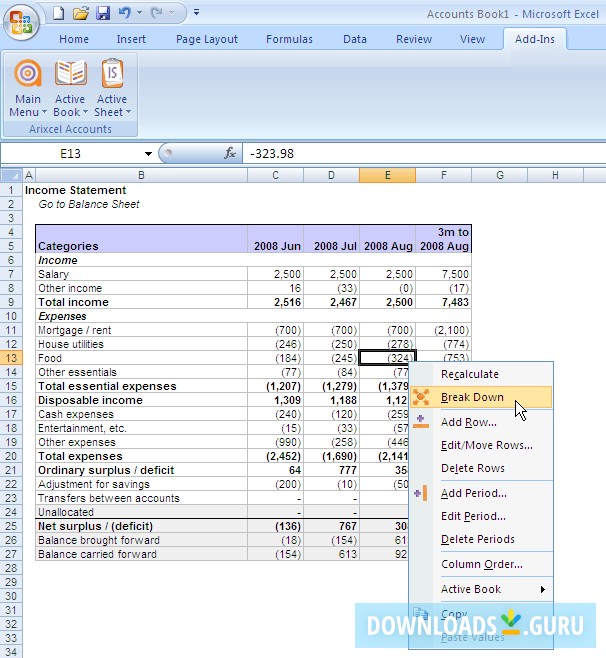Expand the Active Sheet dropdown arrow
Viewport: 606px width, 658px height.
point(128,112)
